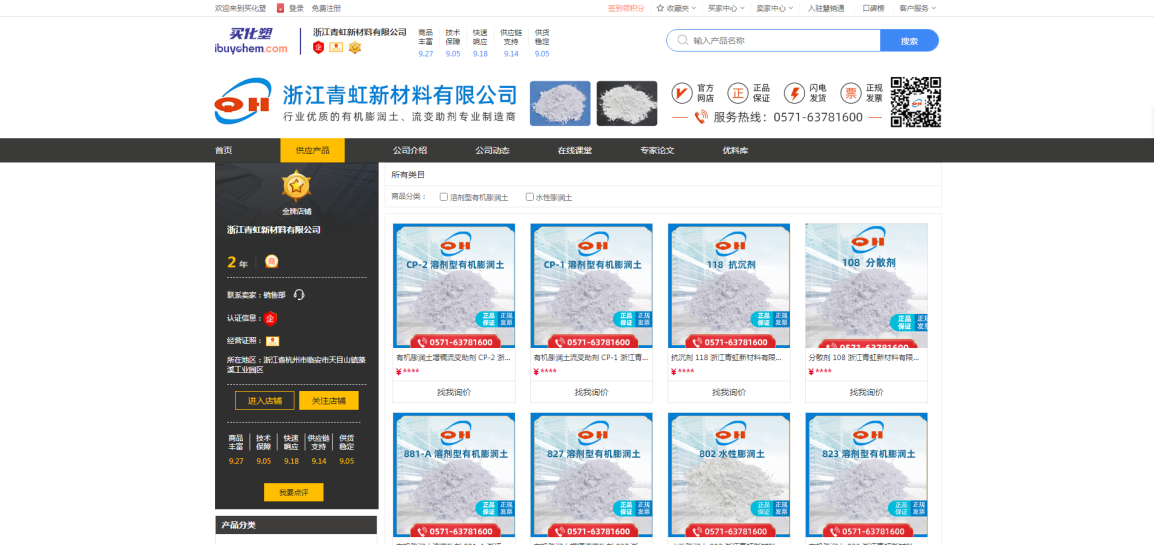Click the star icon beside 收藏夹
The height and width of the screenshot is (545, 1154).
click(660, 8)
